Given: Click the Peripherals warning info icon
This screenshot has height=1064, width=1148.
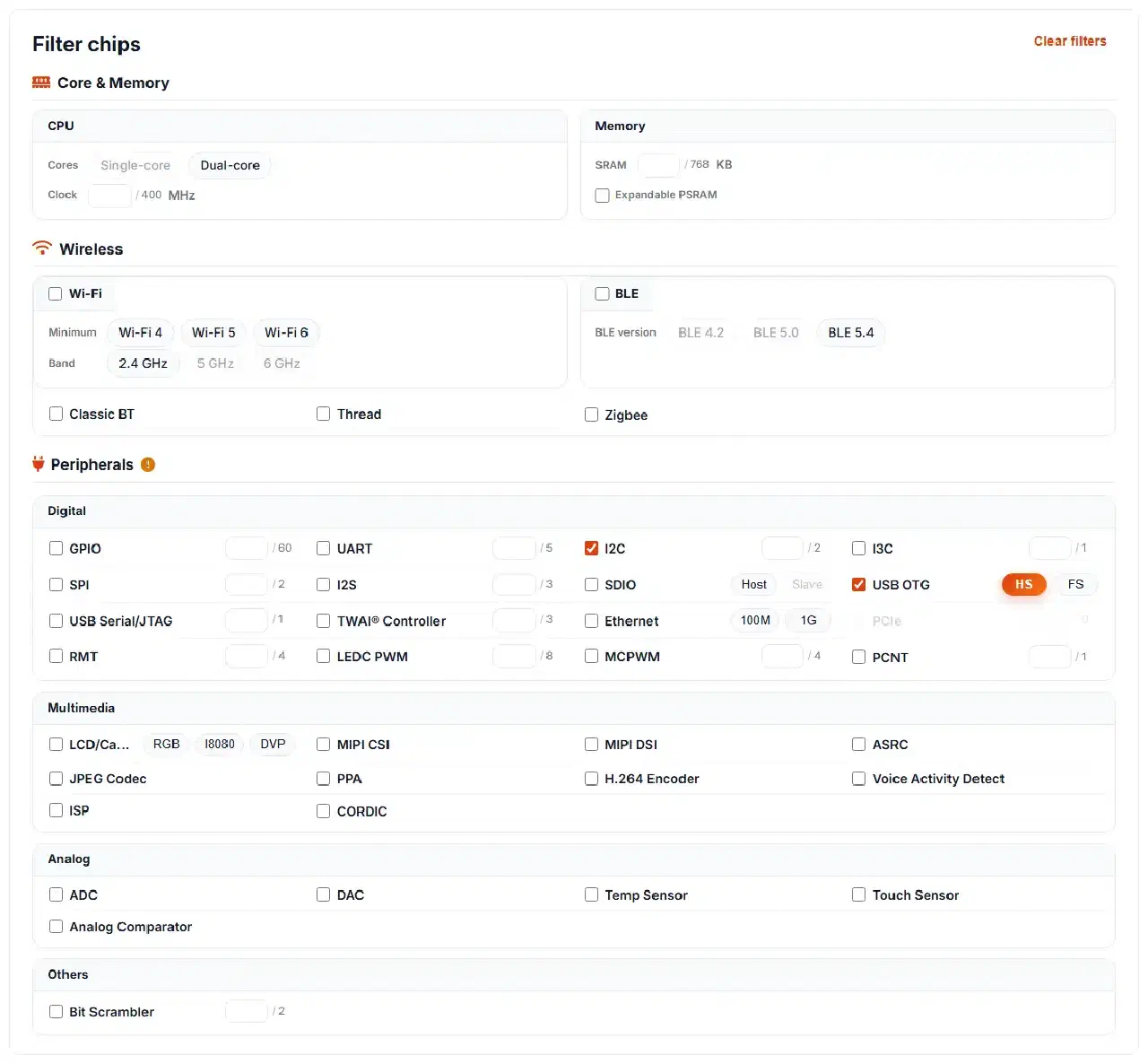Looking at the screenshot, I should (x=148, y=465).
